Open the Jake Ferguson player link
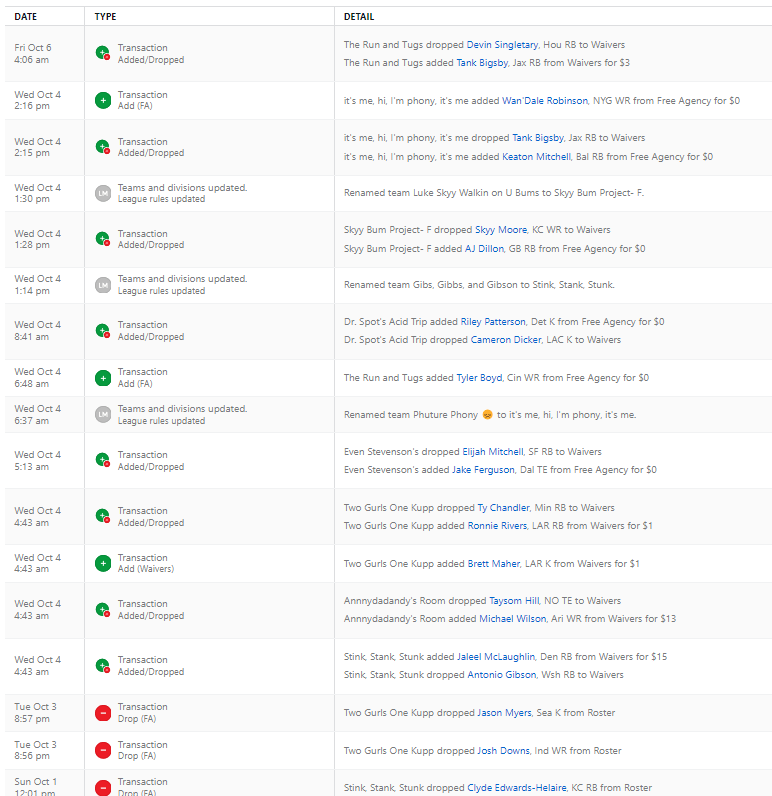Viewport: 772px width, 796px height. coord(486,470)
